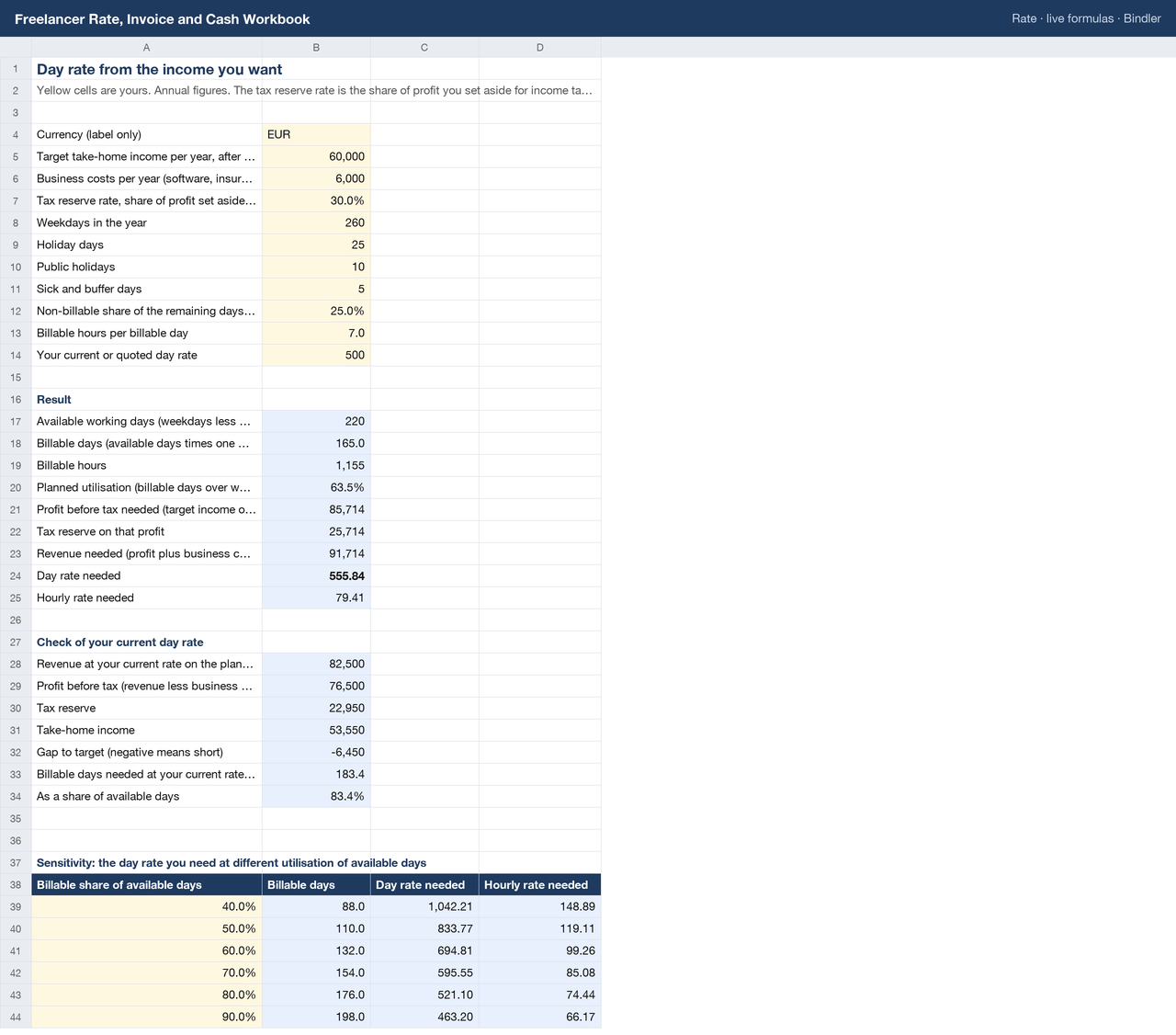Image resolution: width=1176 pixels, height=1035 pixels.
Task: Select profit before tax needed 85,714
Action: (x=316, y=509)
